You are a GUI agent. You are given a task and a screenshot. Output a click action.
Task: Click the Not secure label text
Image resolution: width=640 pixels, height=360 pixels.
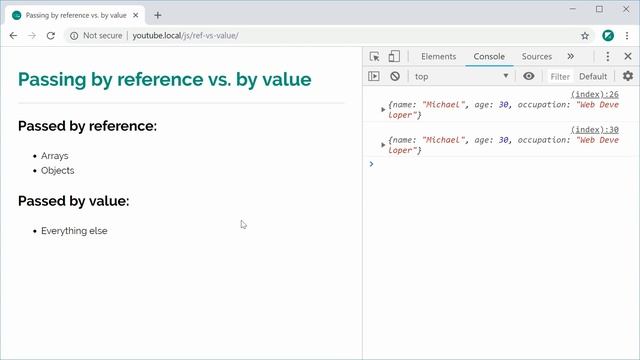coord(102,36)
